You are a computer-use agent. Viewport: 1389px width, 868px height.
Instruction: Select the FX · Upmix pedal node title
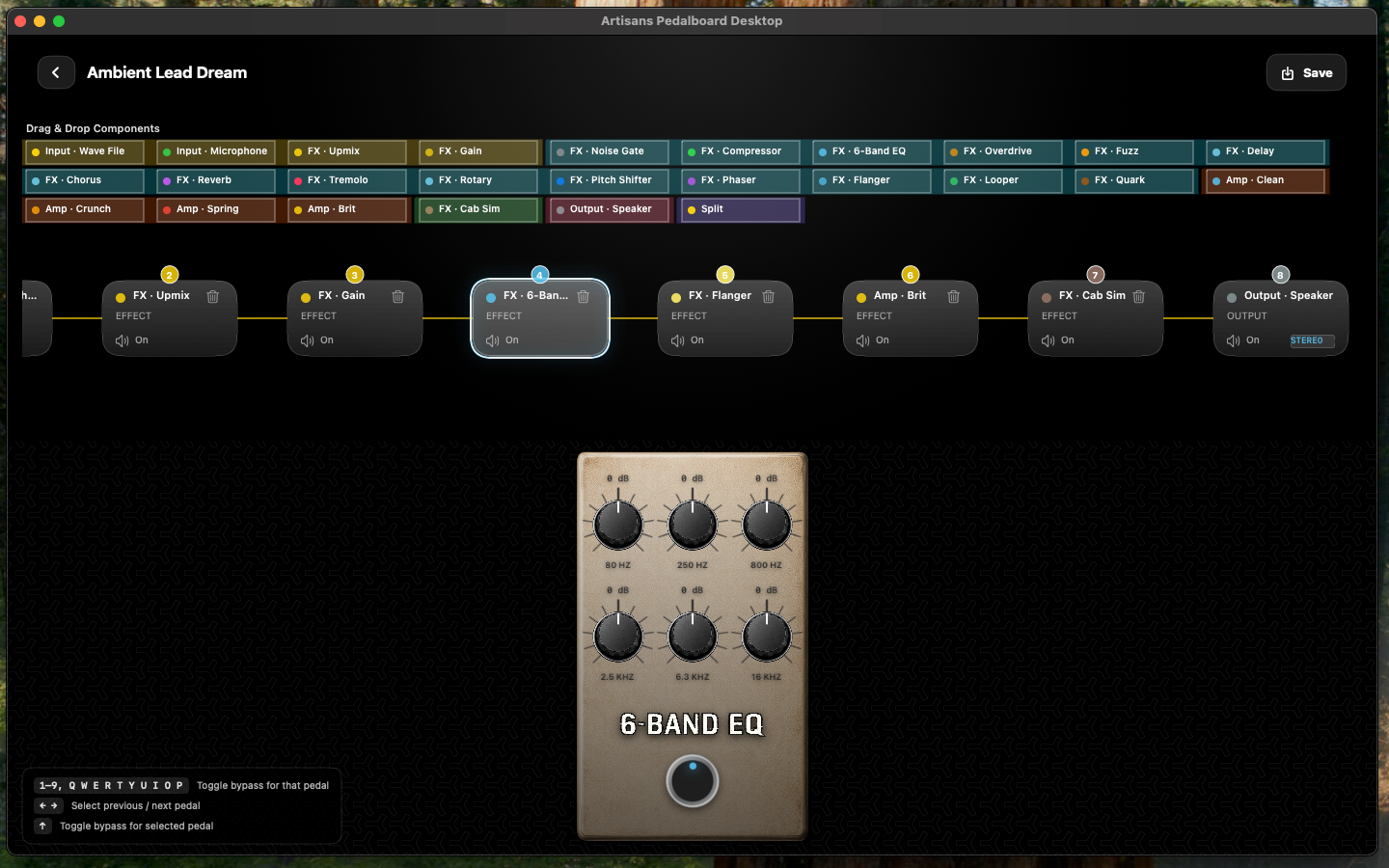click(161, 296)
